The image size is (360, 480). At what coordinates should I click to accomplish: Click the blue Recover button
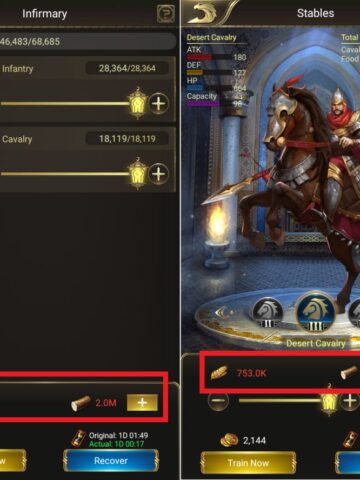(111, 460)
